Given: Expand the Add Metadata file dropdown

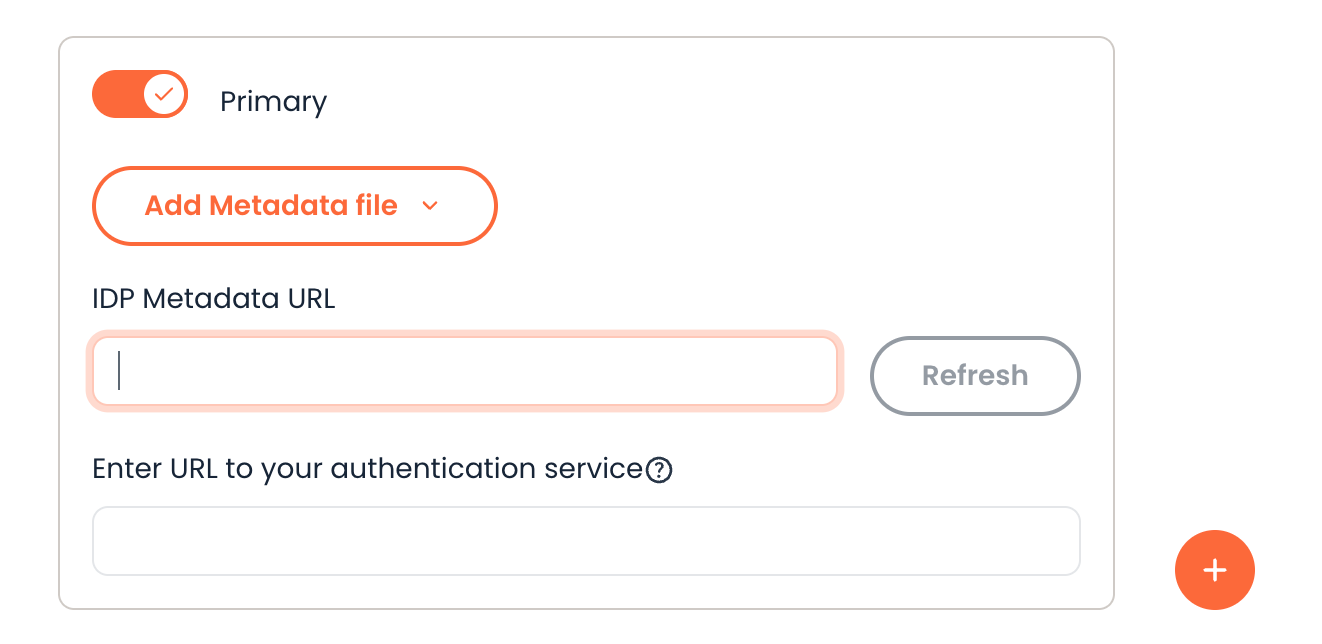Looking at the screenshot, I should click(295, 206).
